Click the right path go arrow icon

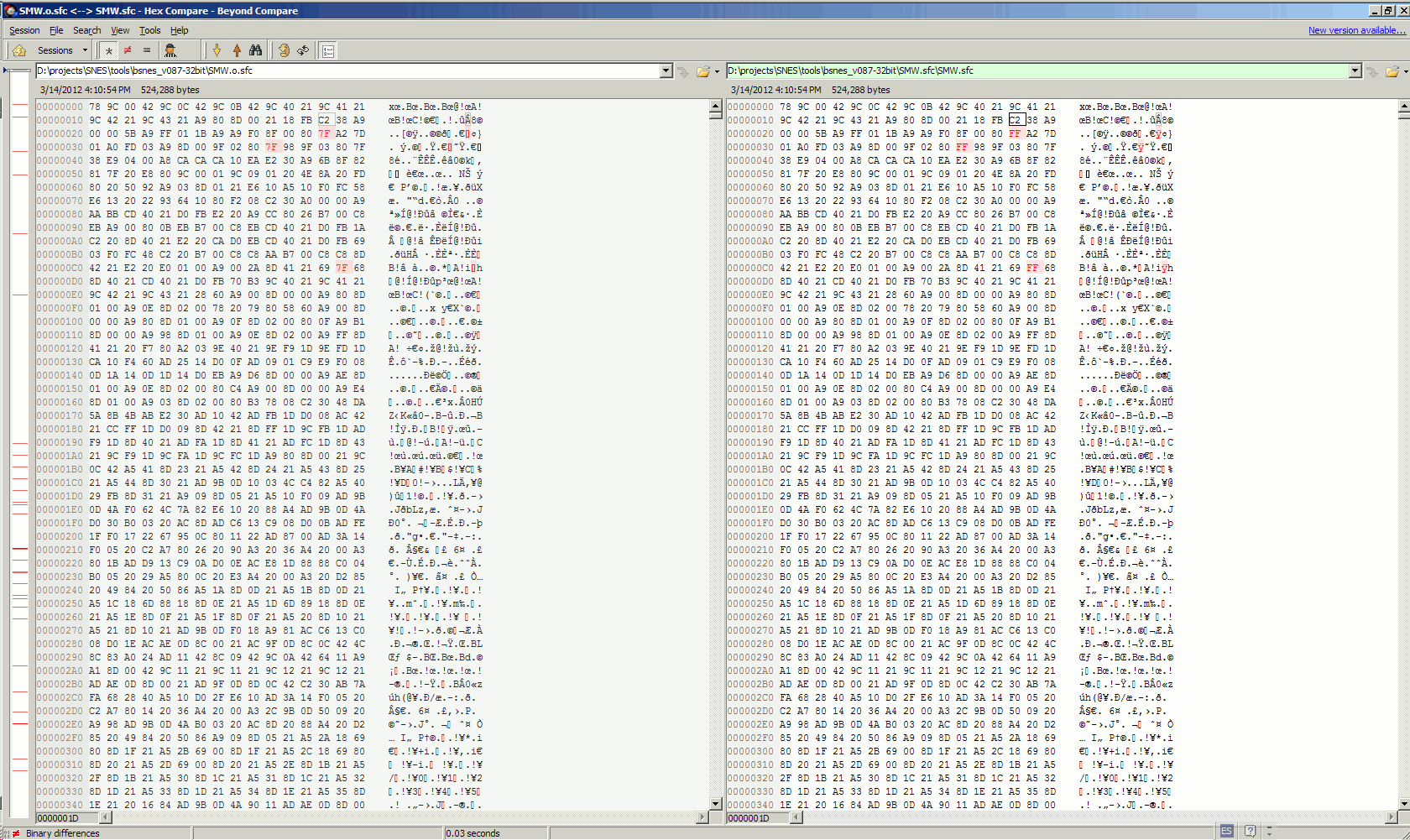[x=1372, y=71]
